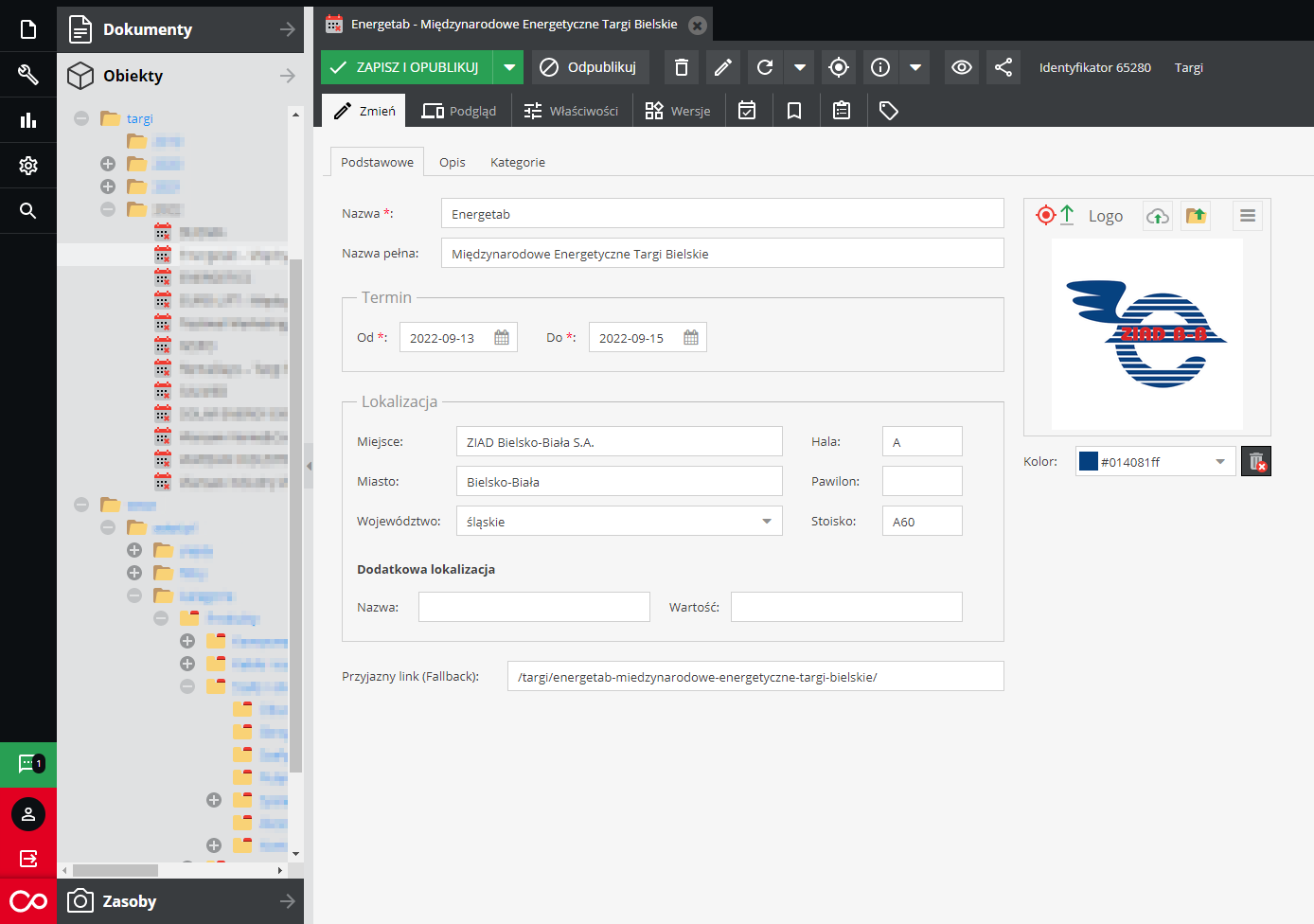The width and height of the screenshot is (1314, 924).
Task: Focus the Nazwa pełna field
Action: 722,254
